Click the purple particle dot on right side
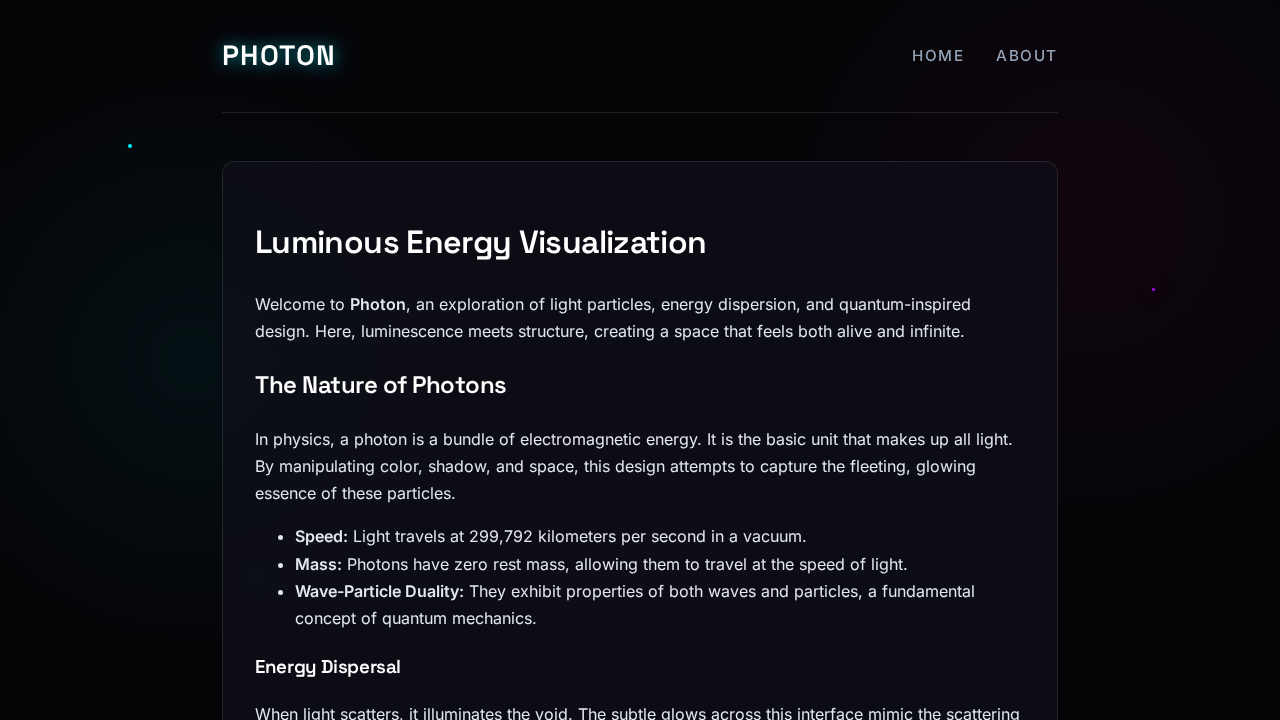Screen dimensions: 1280x720 tap(1153, 289)
